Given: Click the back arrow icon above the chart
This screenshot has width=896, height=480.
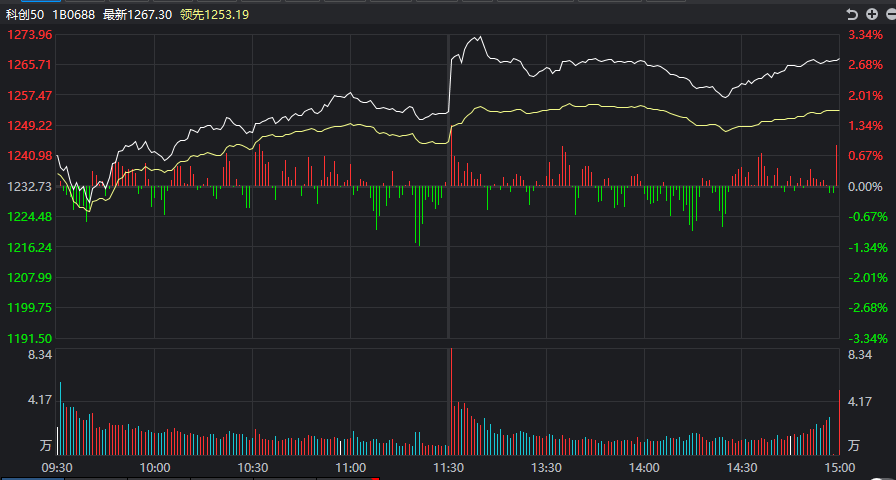Looking at the screenshot, I should pos(852,15).
